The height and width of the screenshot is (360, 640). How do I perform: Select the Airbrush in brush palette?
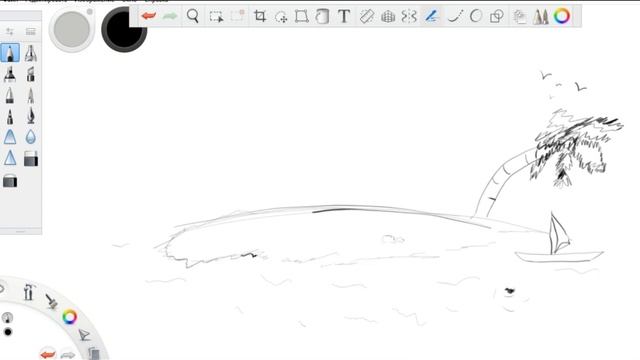pyautogui.click(x=31, y=53)
